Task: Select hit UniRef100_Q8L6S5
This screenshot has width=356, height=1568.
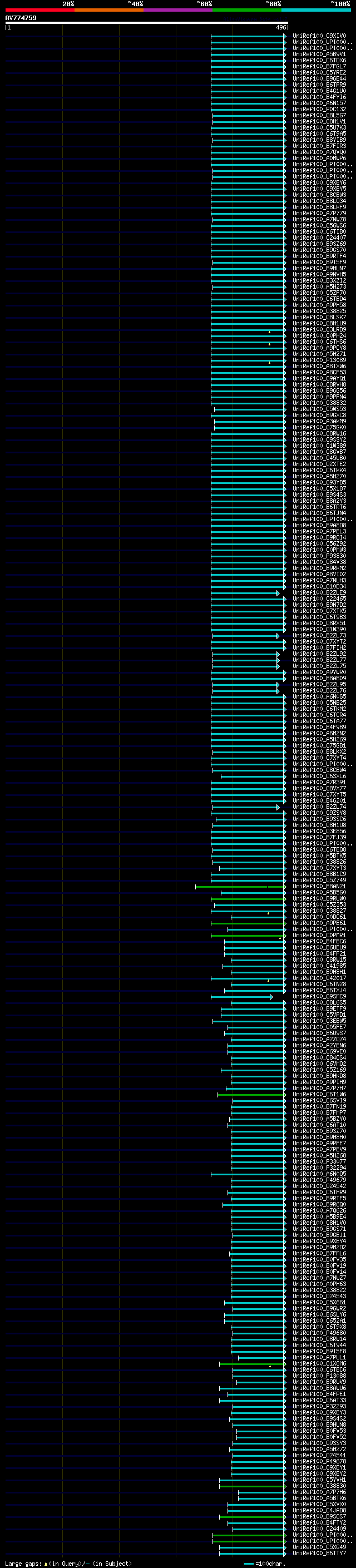Action: pos(319,1003)
